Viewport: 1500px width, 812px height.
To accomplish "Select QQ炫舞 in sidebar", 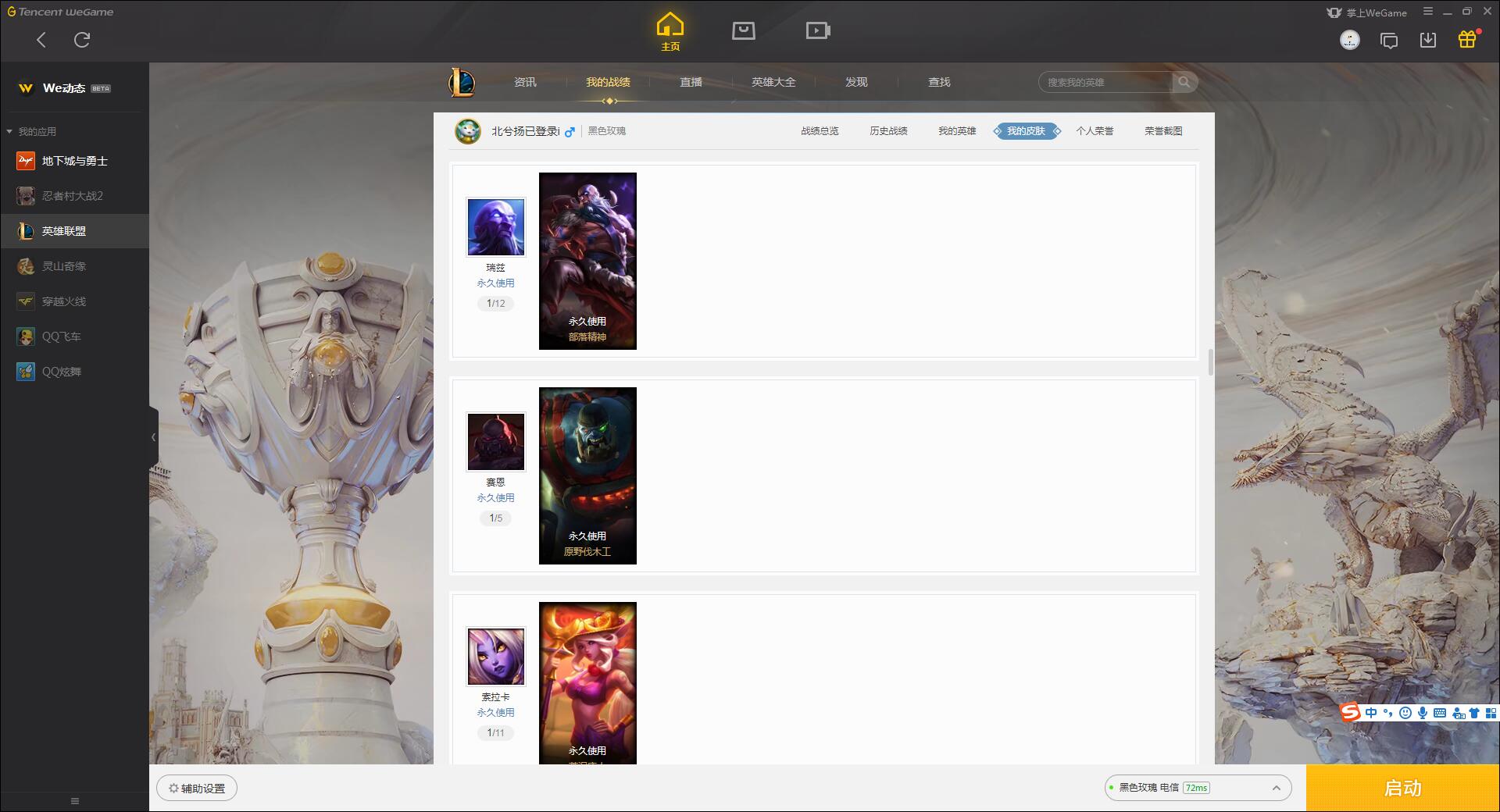I will [74, 372].
